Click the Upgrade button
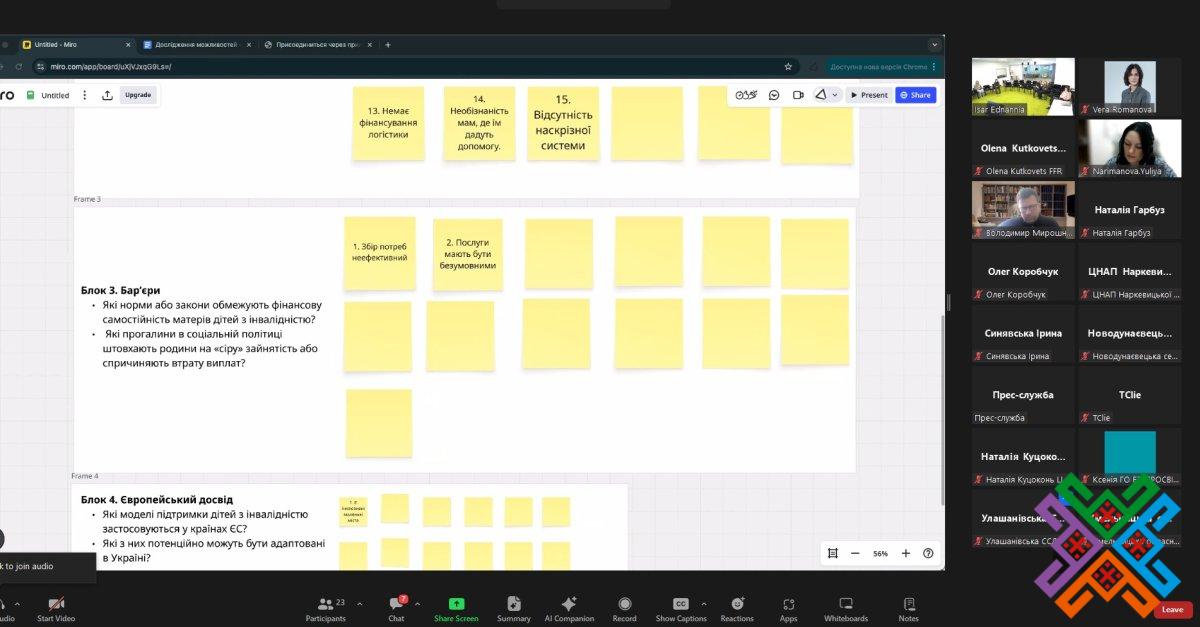 138,95
